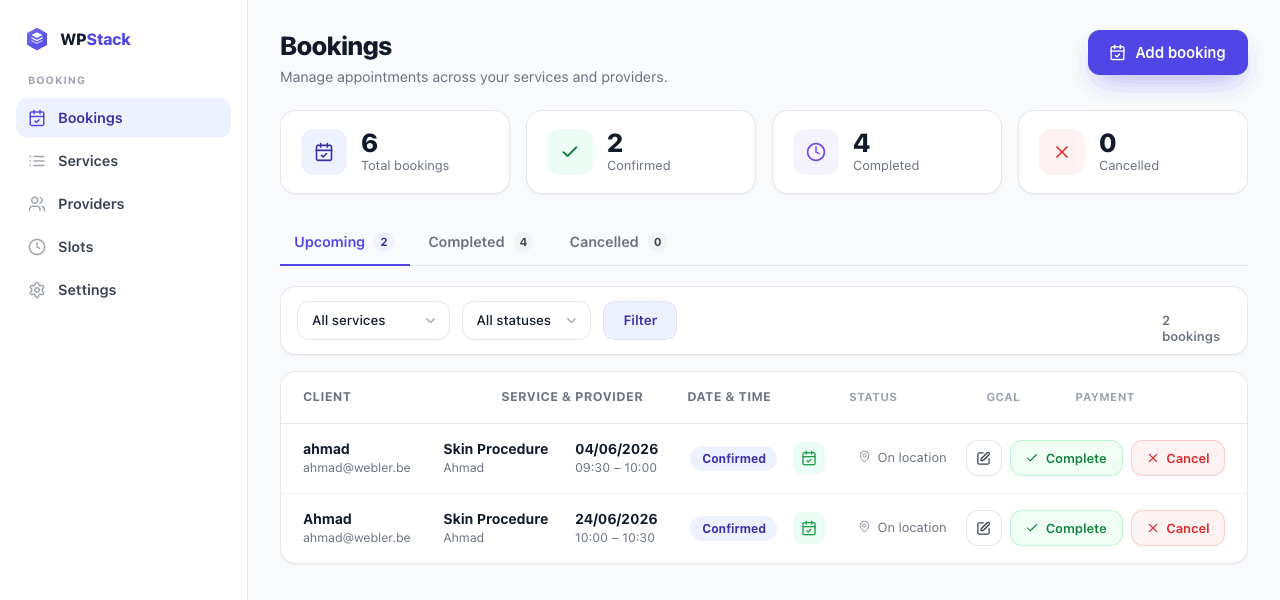Viewport: 1280px width, 600px height.
Task: Click the "Bookings" page heading
Action: coord(336,46)
